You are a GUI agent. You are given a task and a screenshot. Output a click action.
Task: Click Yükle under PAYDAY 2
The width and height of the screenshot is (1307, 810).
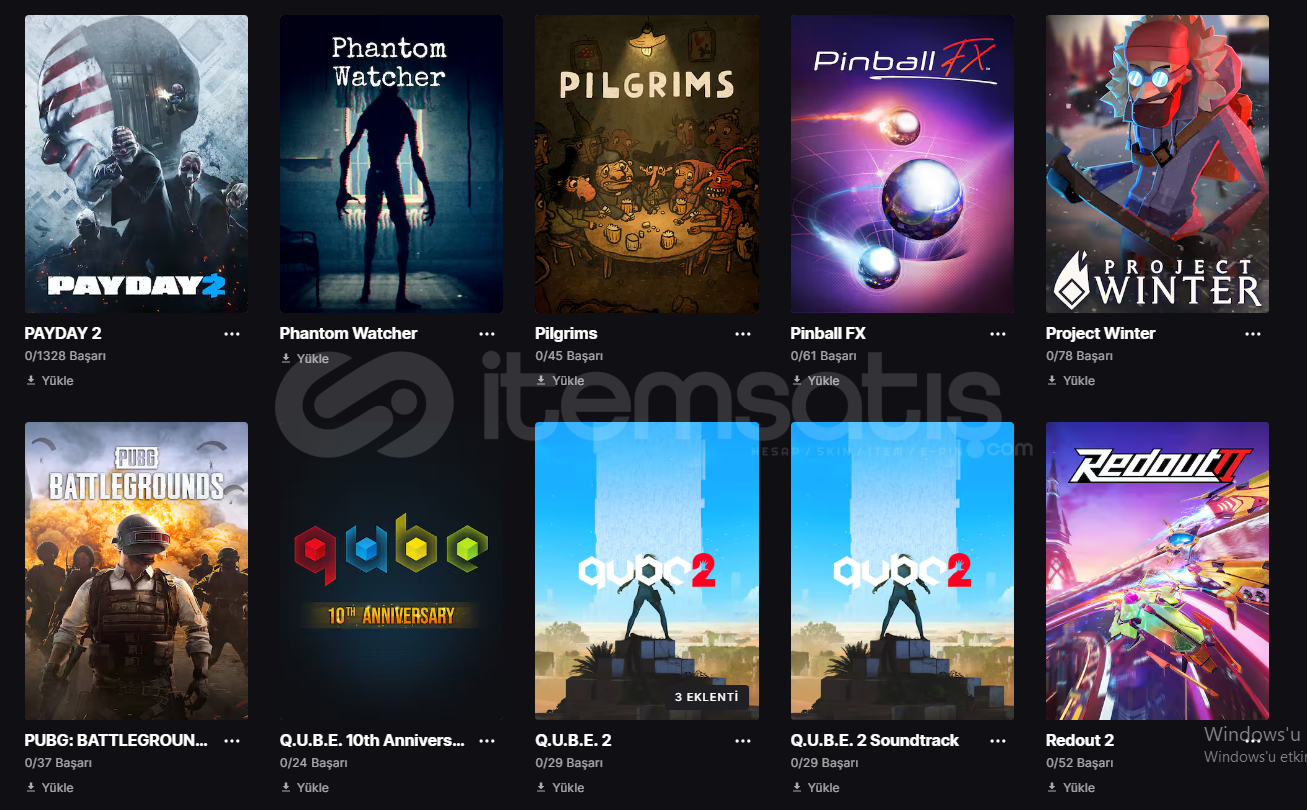(x=50, y=380)
